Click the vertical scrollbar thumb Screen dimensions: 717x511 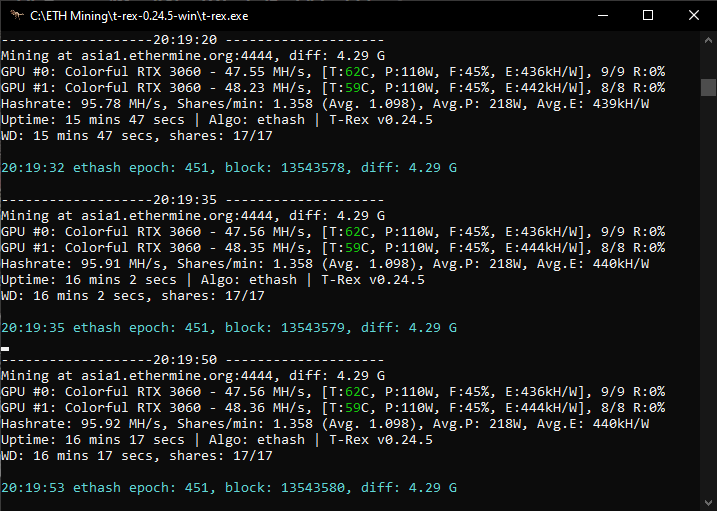pyautogui.click(x=708, y=87)
